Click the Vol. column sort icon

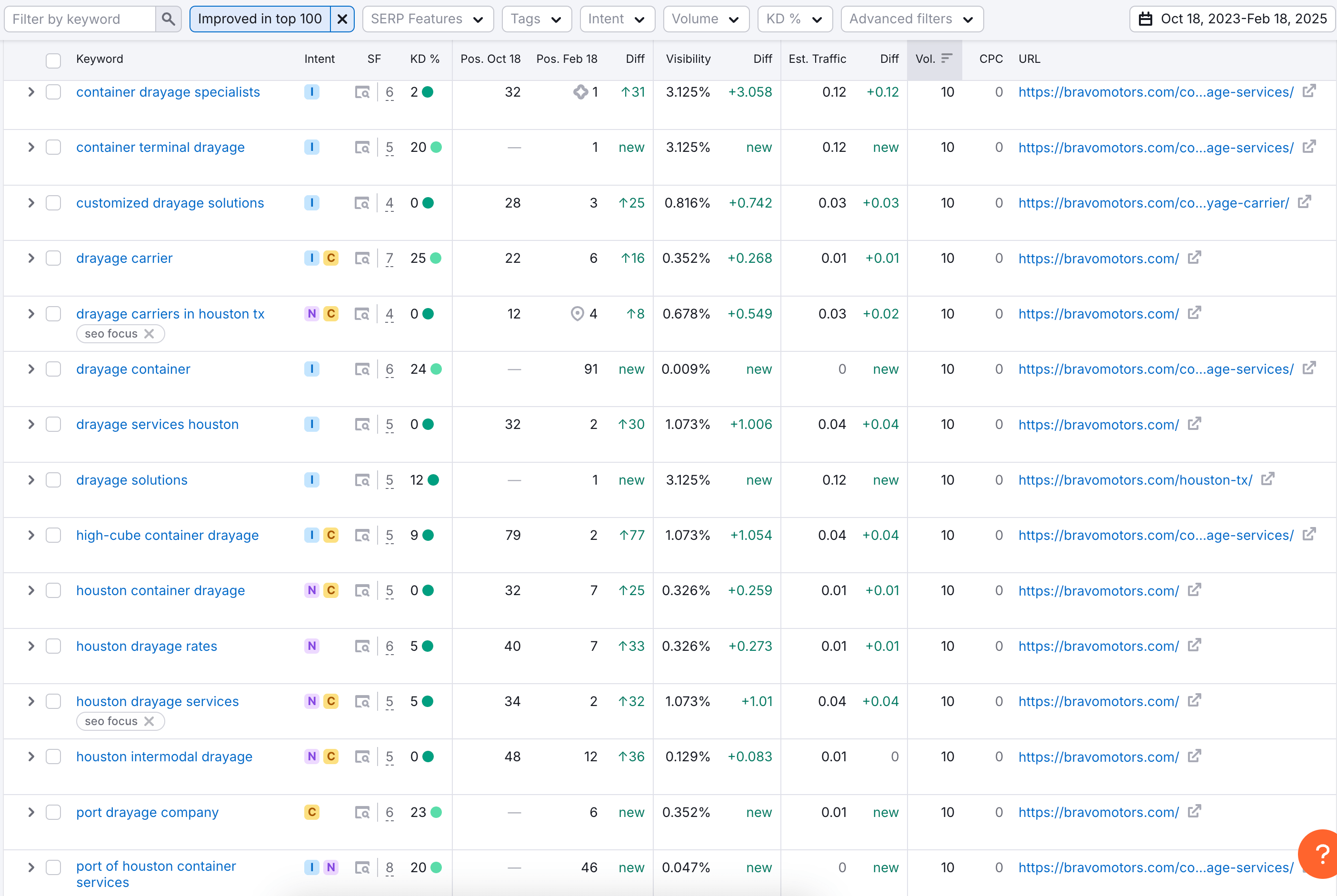point(947,58)
